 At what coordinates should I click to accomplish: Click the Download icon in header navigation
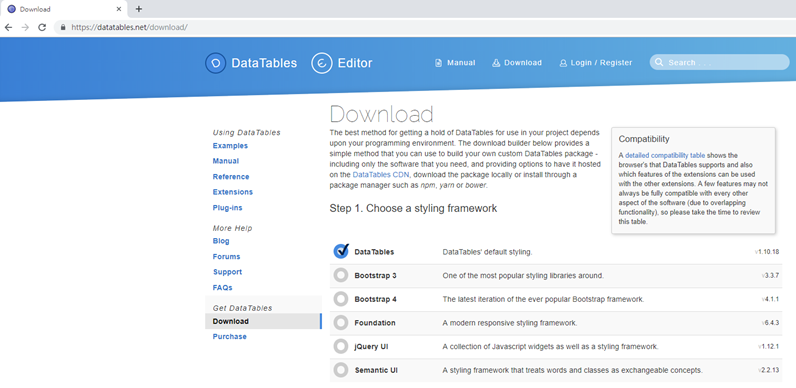coord(496,63)
